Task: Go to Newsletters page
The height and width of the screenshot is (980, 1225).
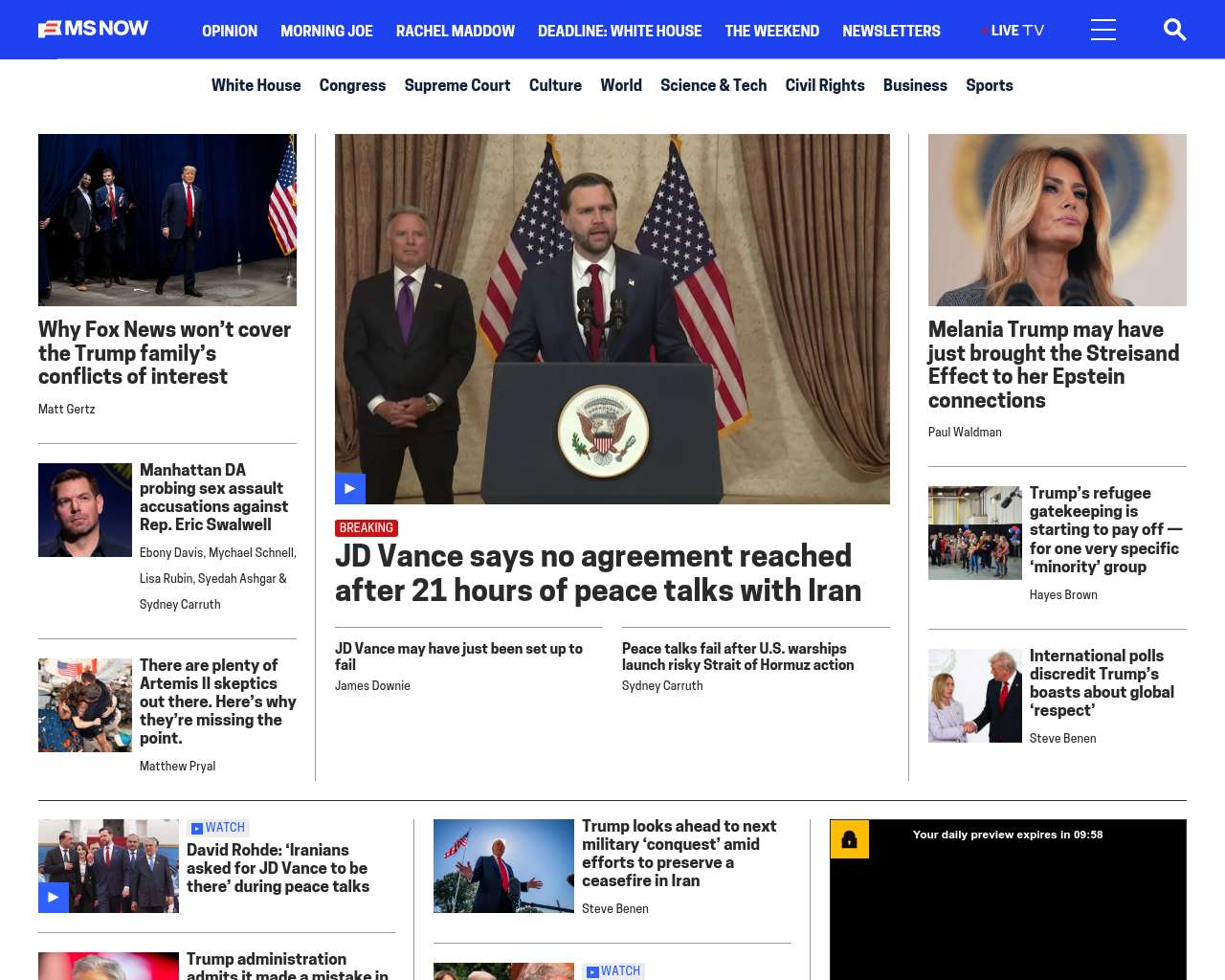Action: [891, 31]
